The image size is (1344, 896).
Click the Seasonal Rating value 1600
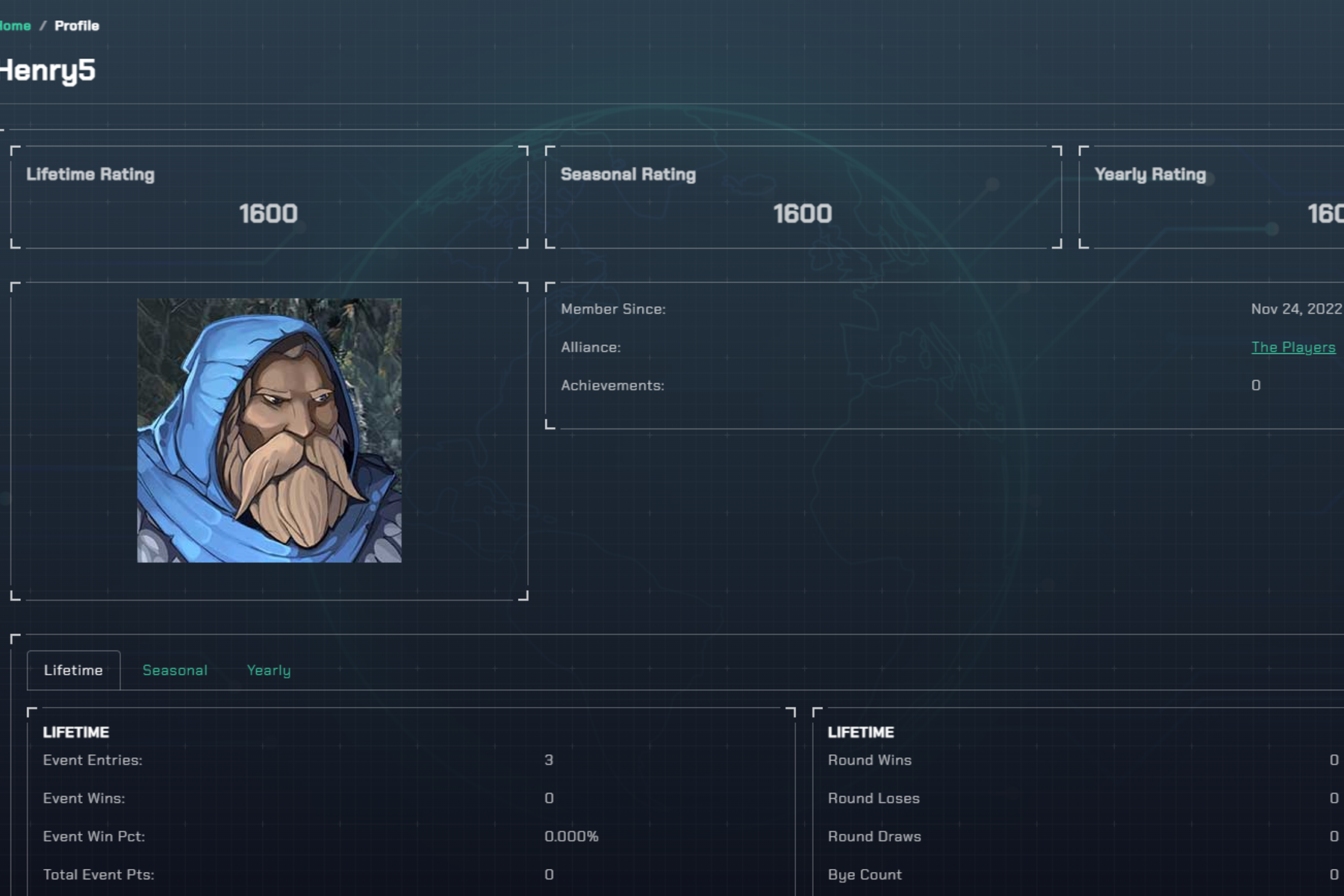(803, 214)
